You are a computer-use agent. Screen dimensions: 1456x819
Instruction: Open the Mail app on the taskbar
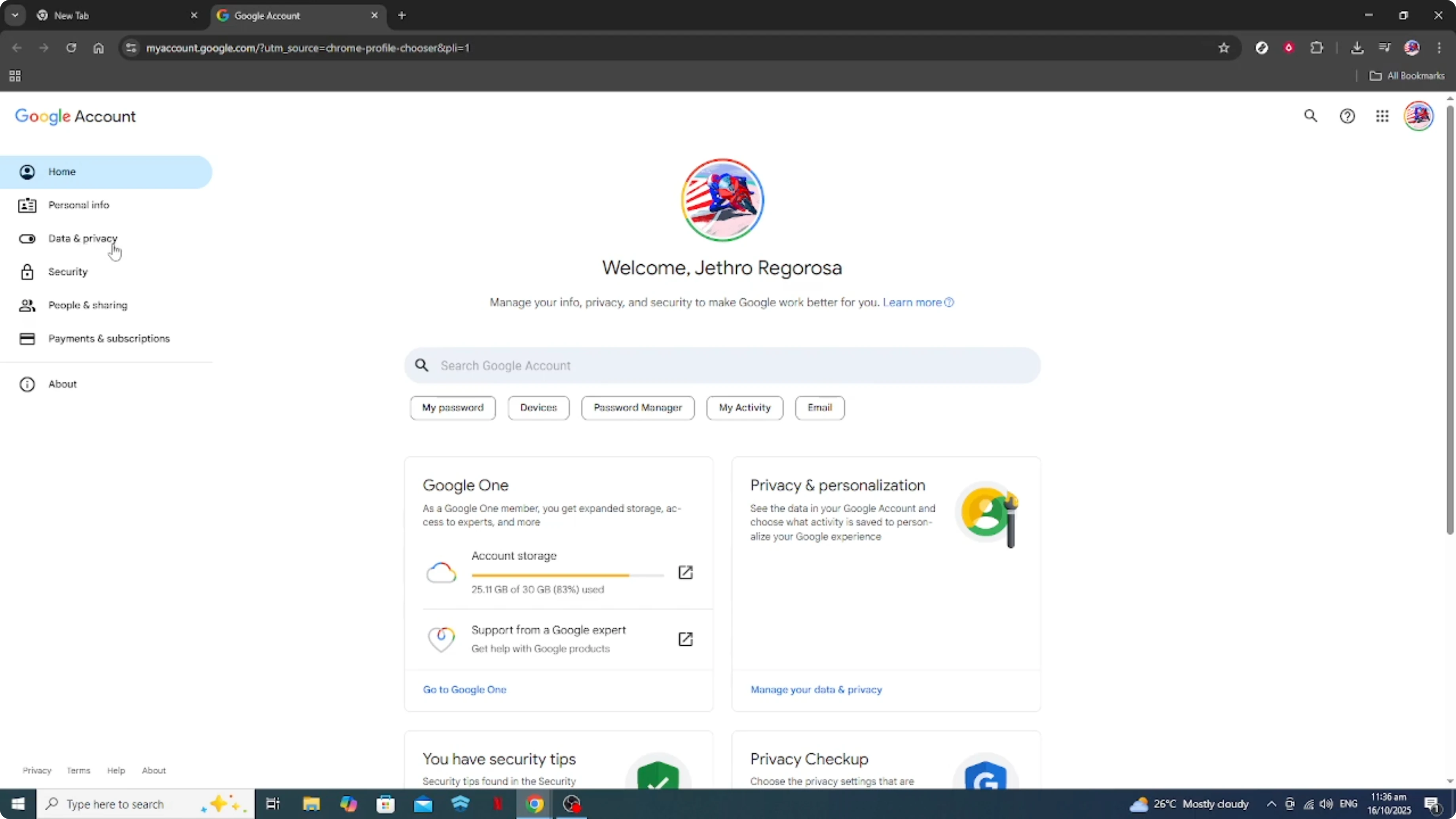423,804
